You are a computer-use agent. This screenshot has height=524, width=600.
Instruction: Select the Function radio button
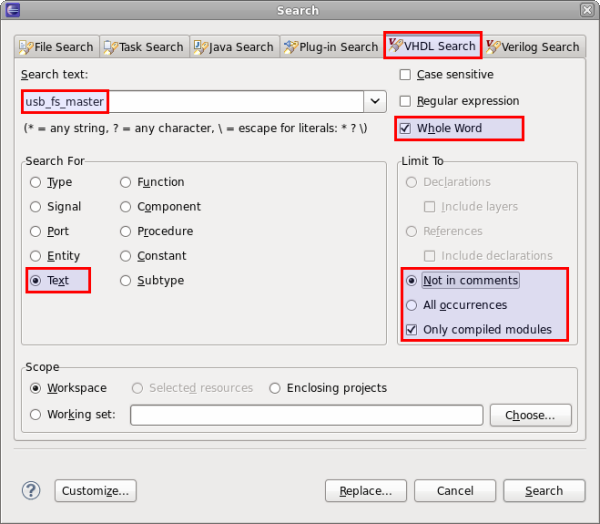pyautogui.click(x=126, y=182)
